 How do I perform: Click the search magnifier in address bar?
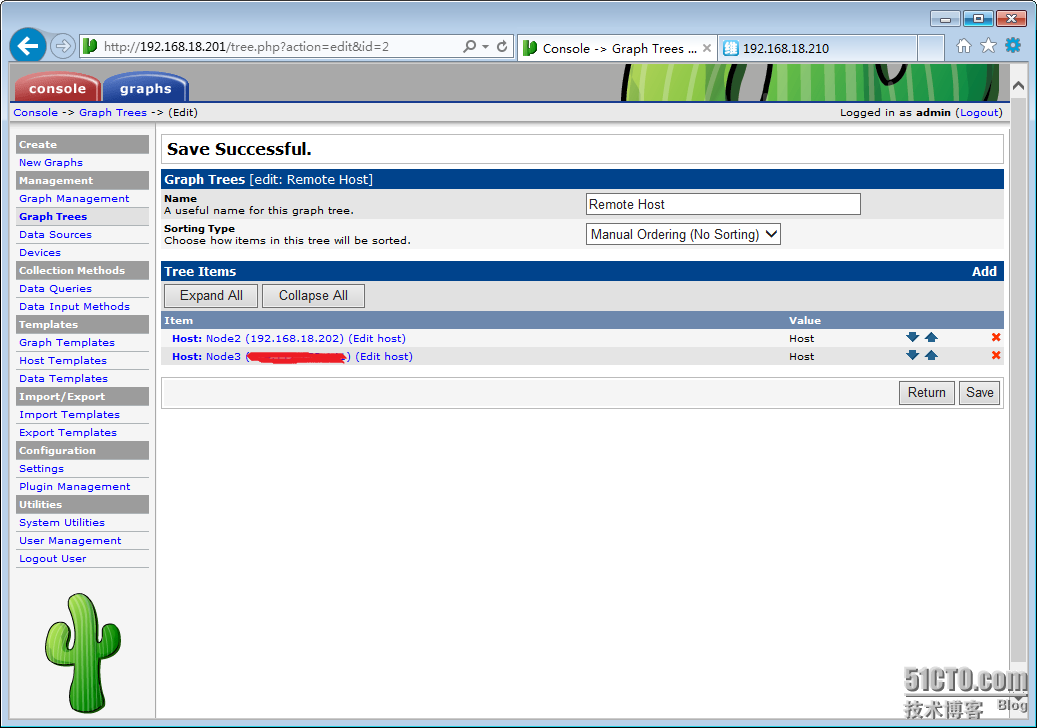(469, 46)
